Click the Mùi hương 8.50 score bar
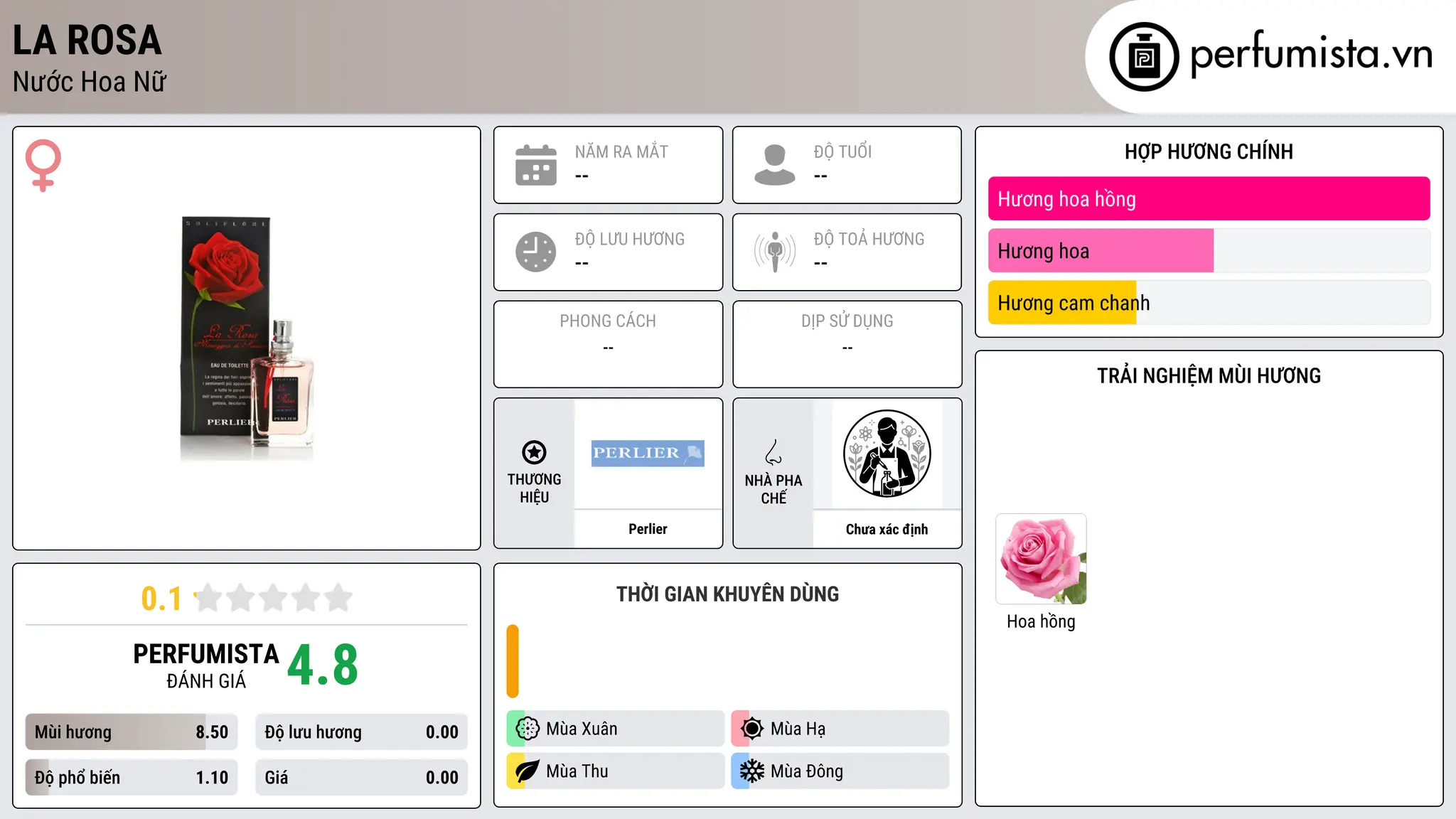Viewport: 1456px width, 819px height. (132, 732)
